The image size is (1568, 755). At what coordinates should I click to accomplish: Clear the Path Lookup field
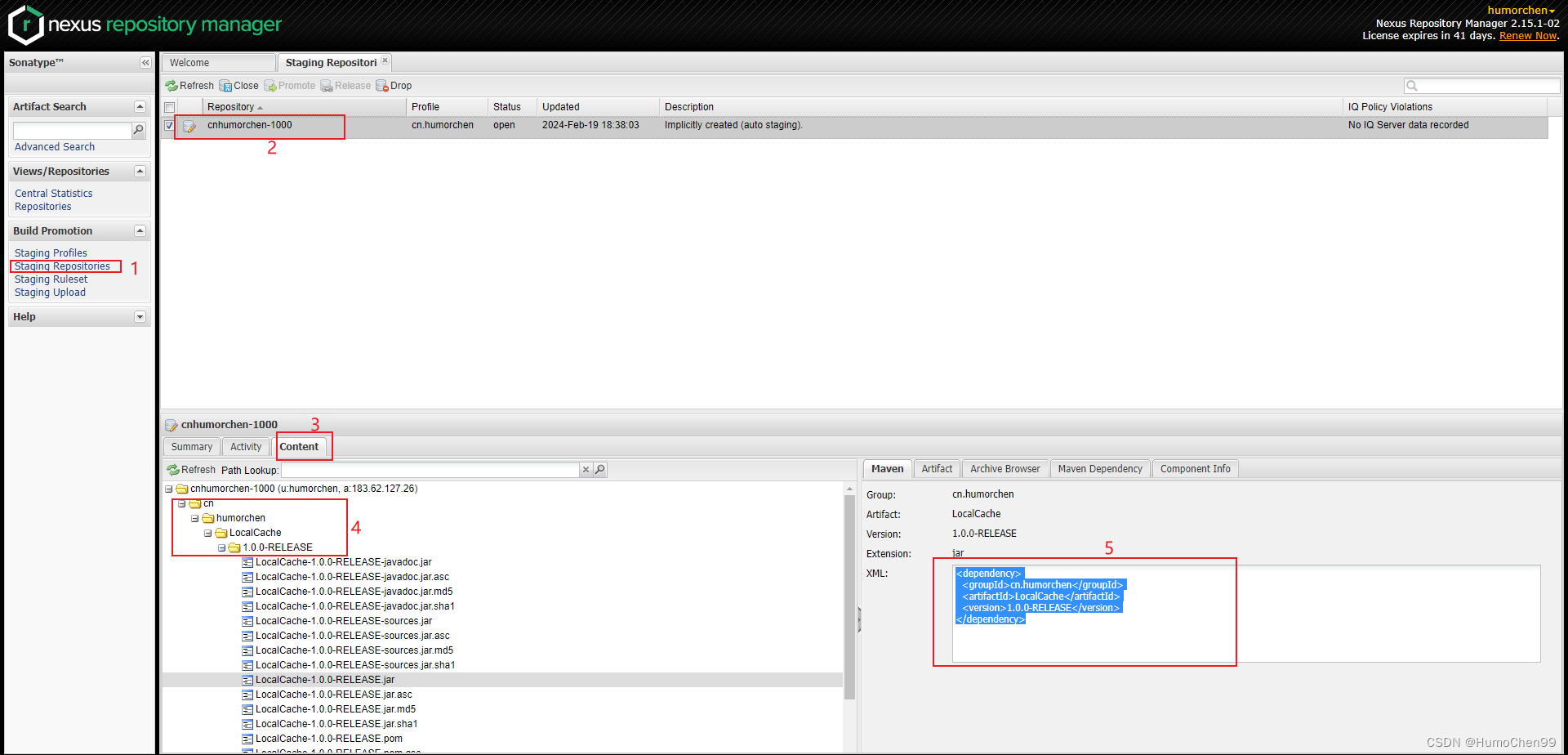tap(586, 470)
